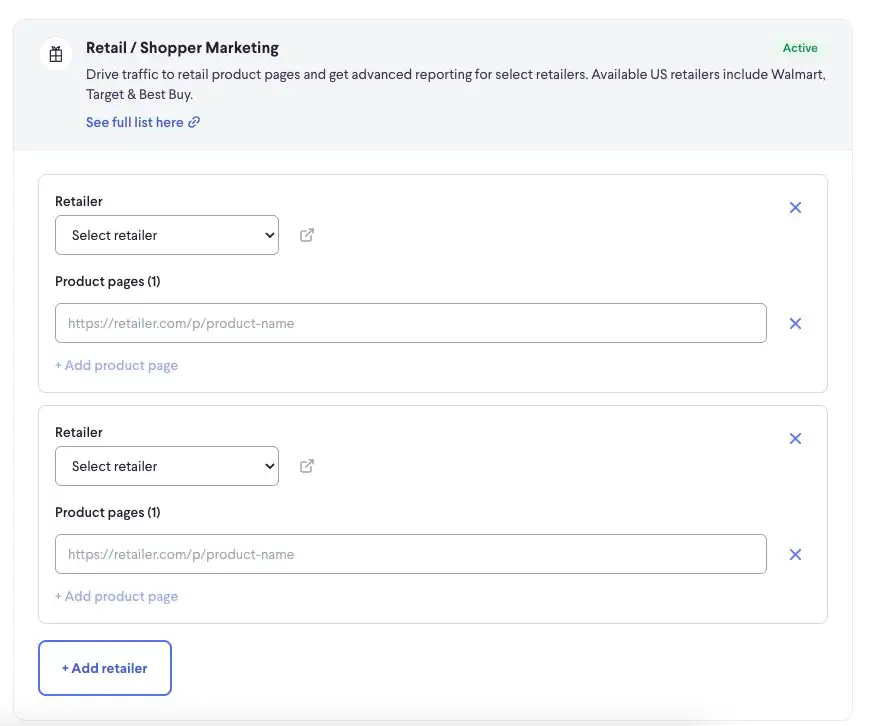874x726 pixels.
Task: Delete the first retailer's product page row
Action: click(x=795, y=323)
